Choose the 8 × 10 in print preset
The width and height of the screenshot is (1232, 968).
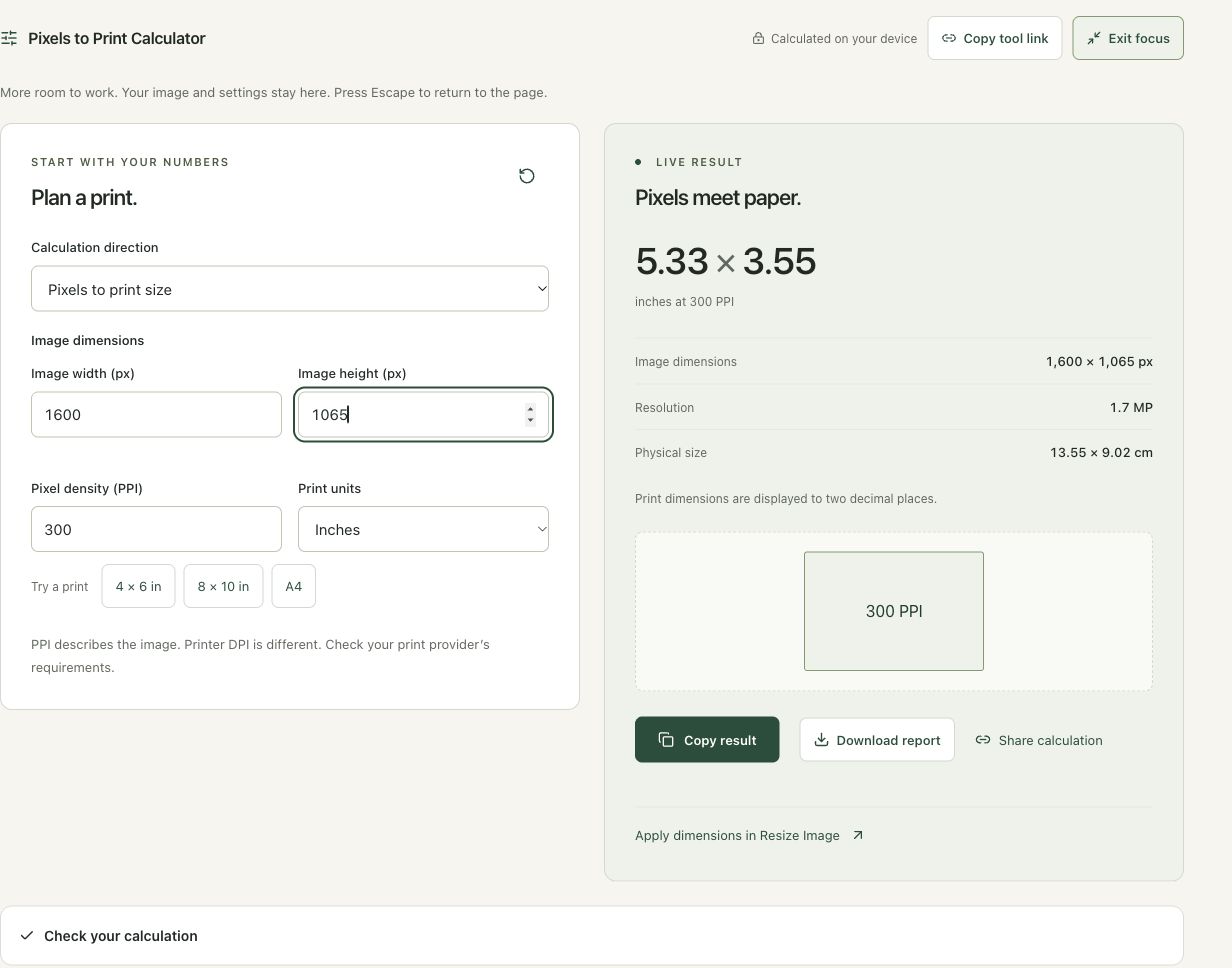[223, 586]
